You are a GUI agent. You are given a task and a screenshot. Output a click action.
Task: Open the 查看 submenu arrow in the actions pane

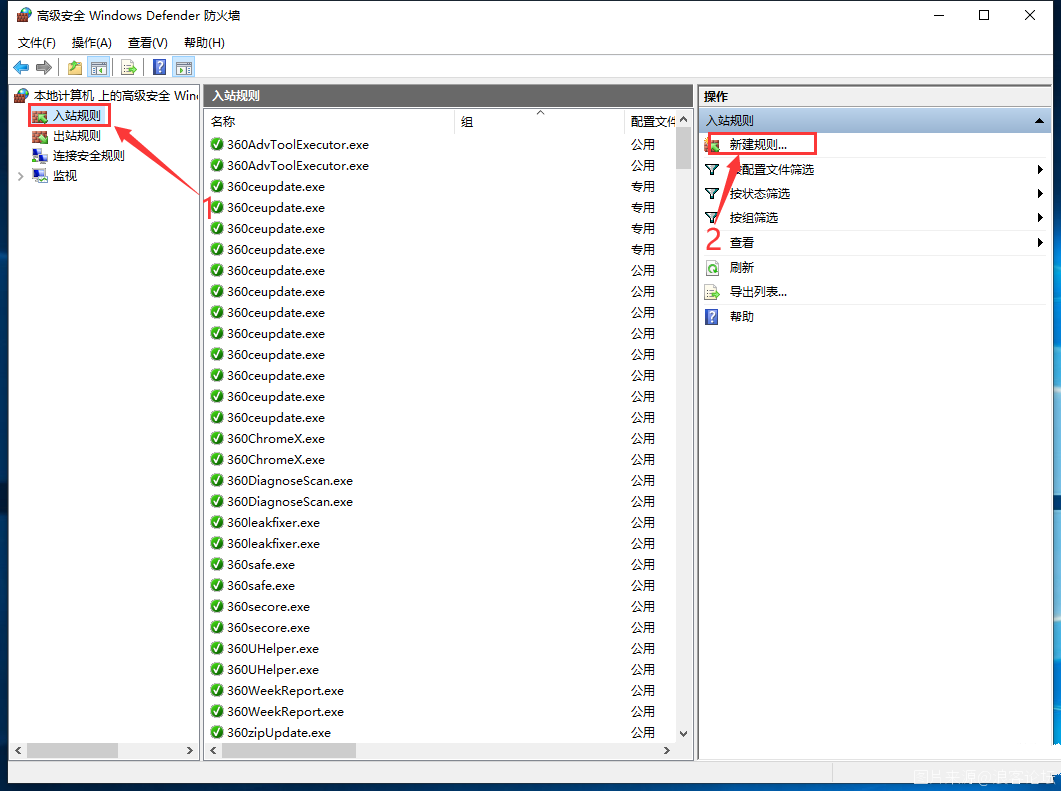click(x=1040, y=242)
